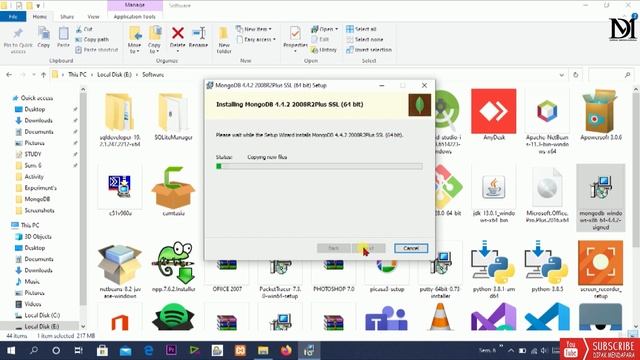Click the Explorer search box
640x360 pixels.
point(610,75)
